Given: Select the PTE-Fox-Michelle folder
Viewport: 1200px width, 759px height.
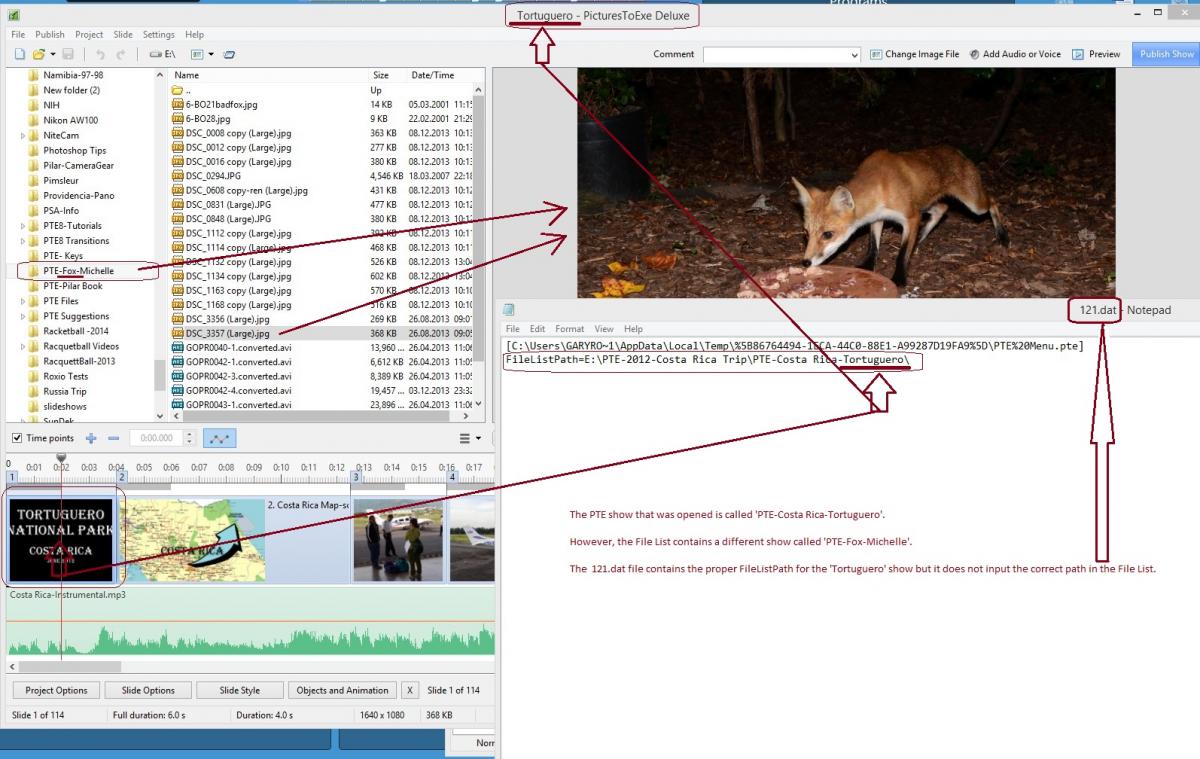Looking at the screenshot, I should [78, 271].
